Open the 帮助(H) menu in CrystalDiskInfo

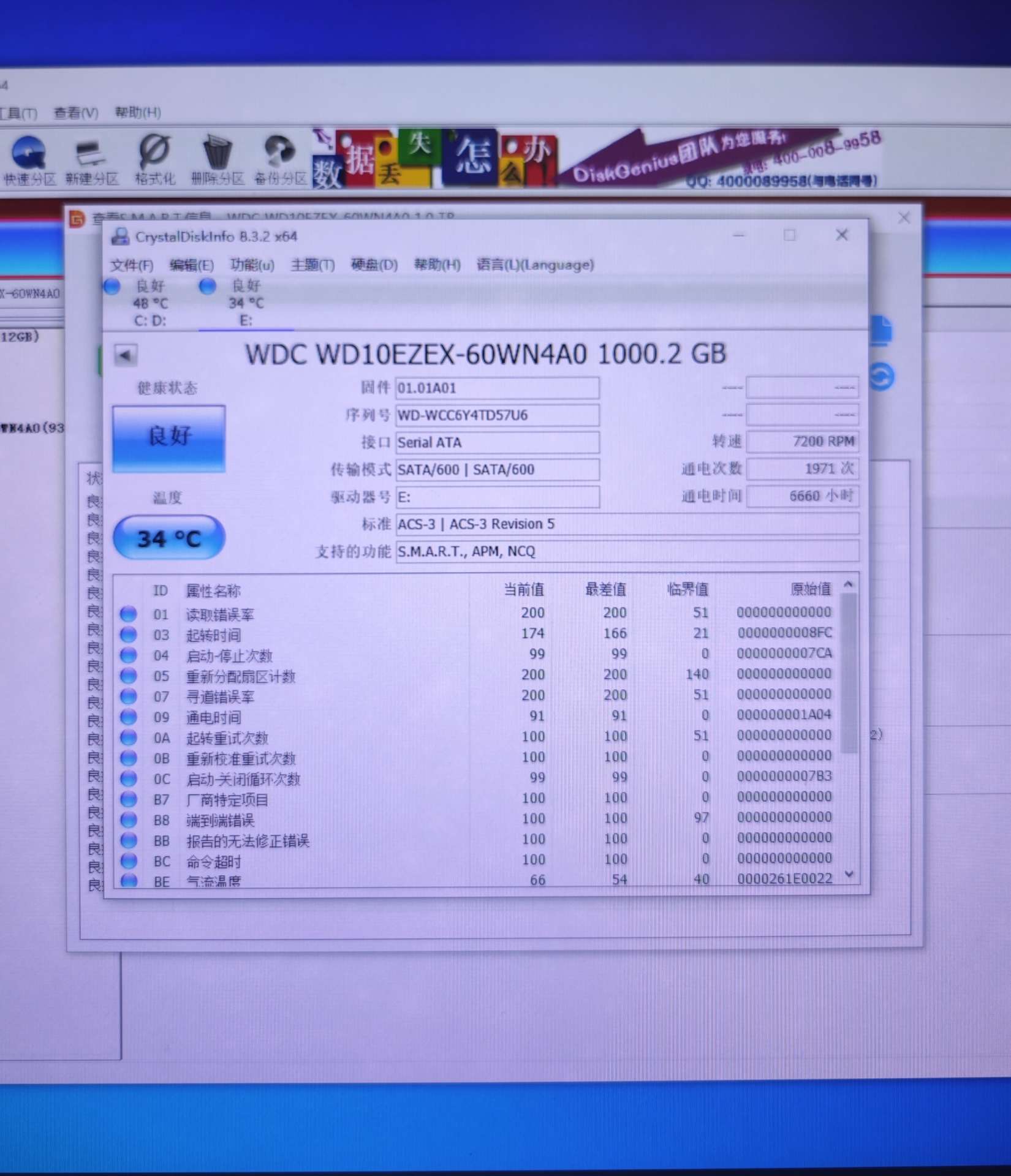[x=437, y=265]
